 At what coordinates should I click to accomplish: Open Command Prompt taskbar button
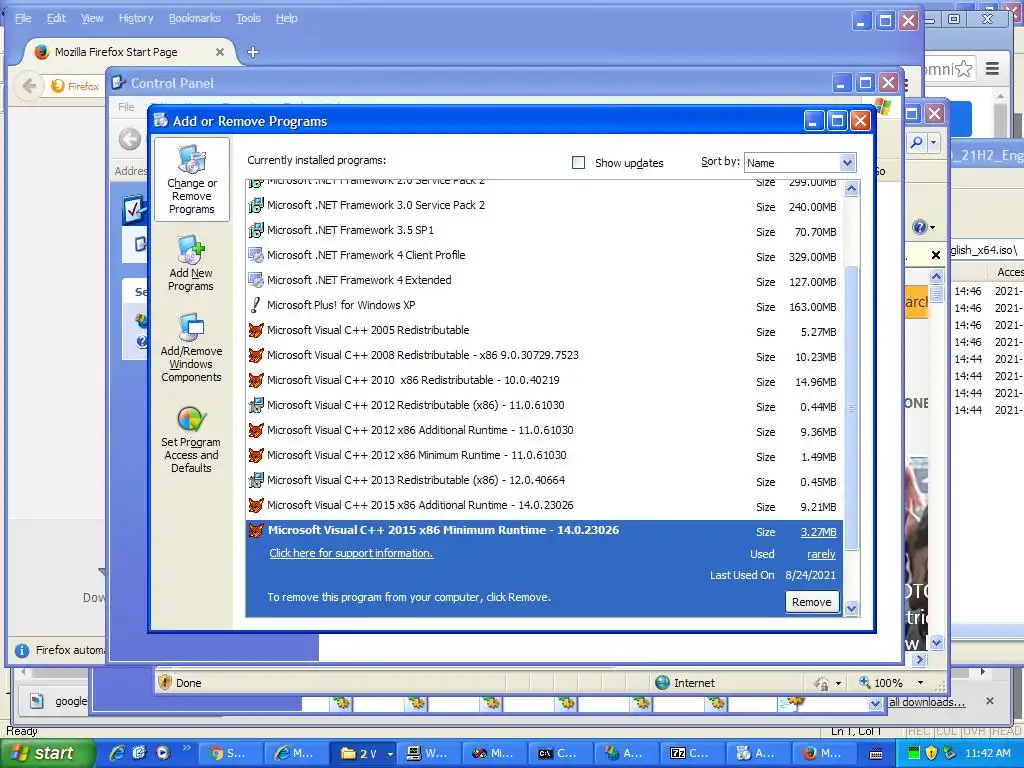560,753
